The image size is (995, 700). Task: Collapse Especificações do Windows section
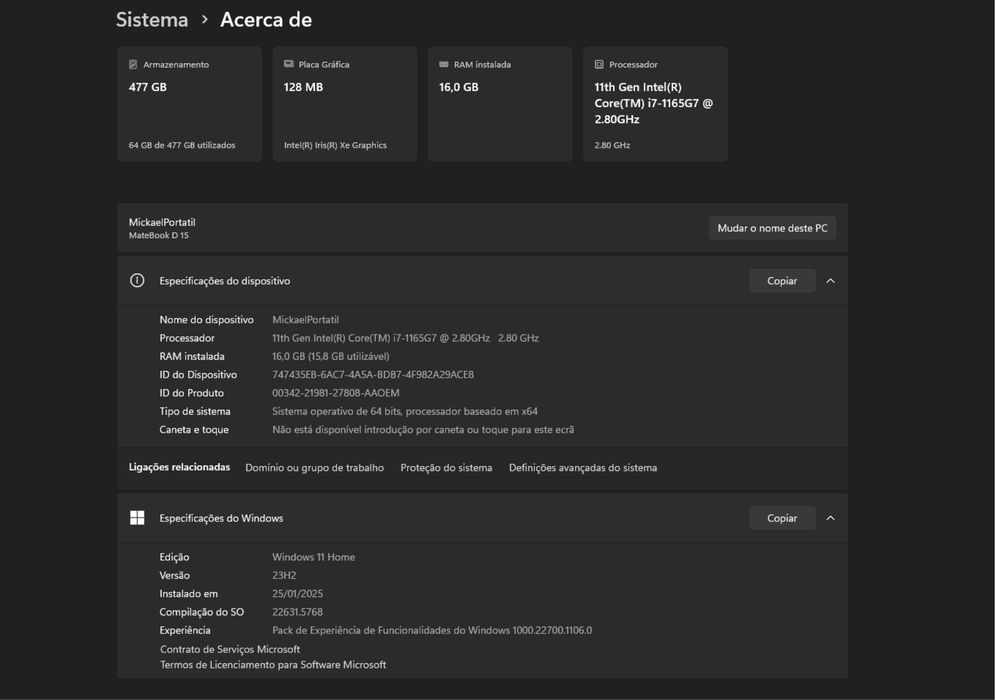[830, 518]
